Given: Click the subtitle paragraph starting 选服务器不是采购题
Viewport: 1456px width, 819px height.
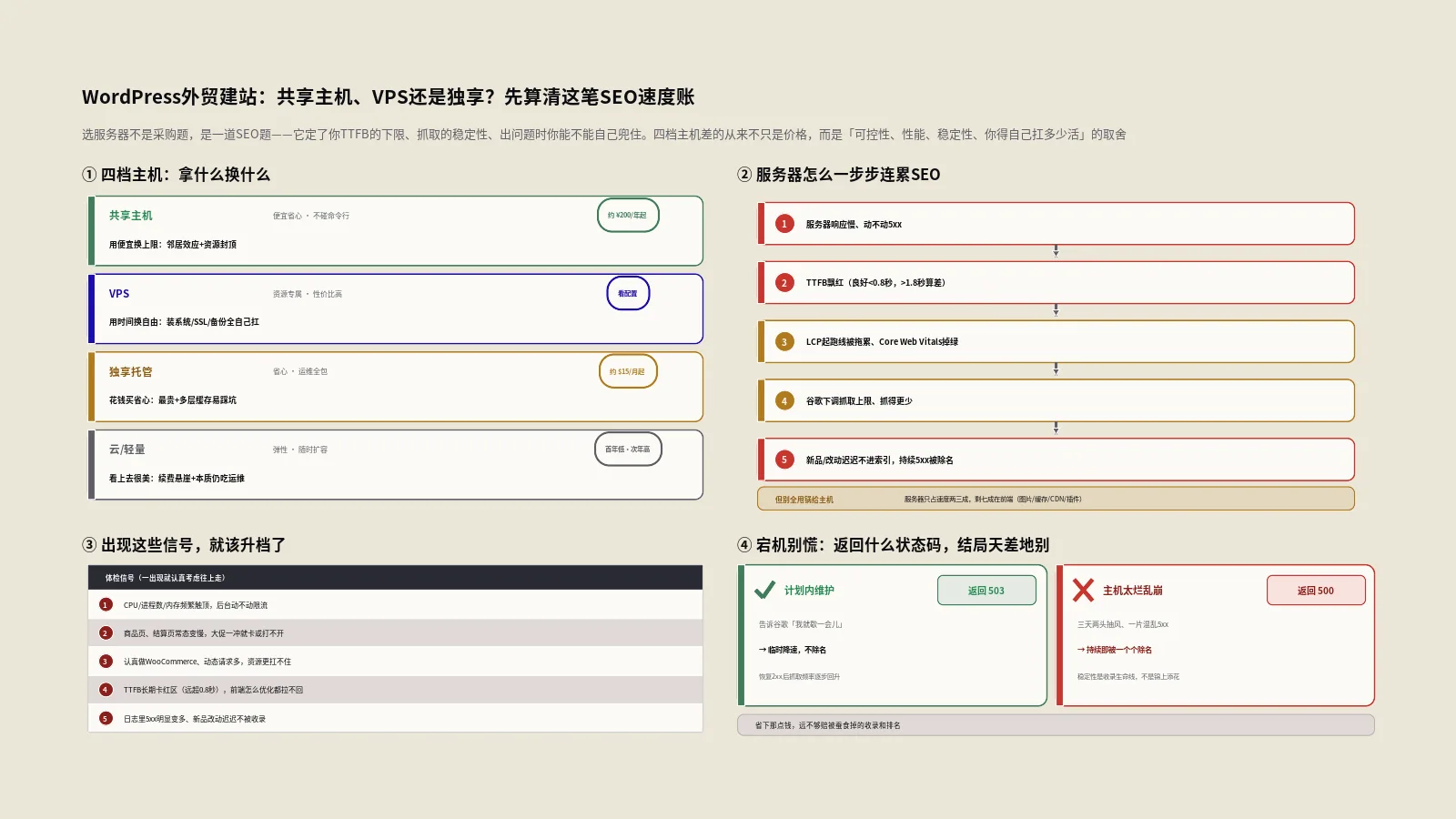Looking at the screenshot, I should pyautogui.click(x=604, y=135).
